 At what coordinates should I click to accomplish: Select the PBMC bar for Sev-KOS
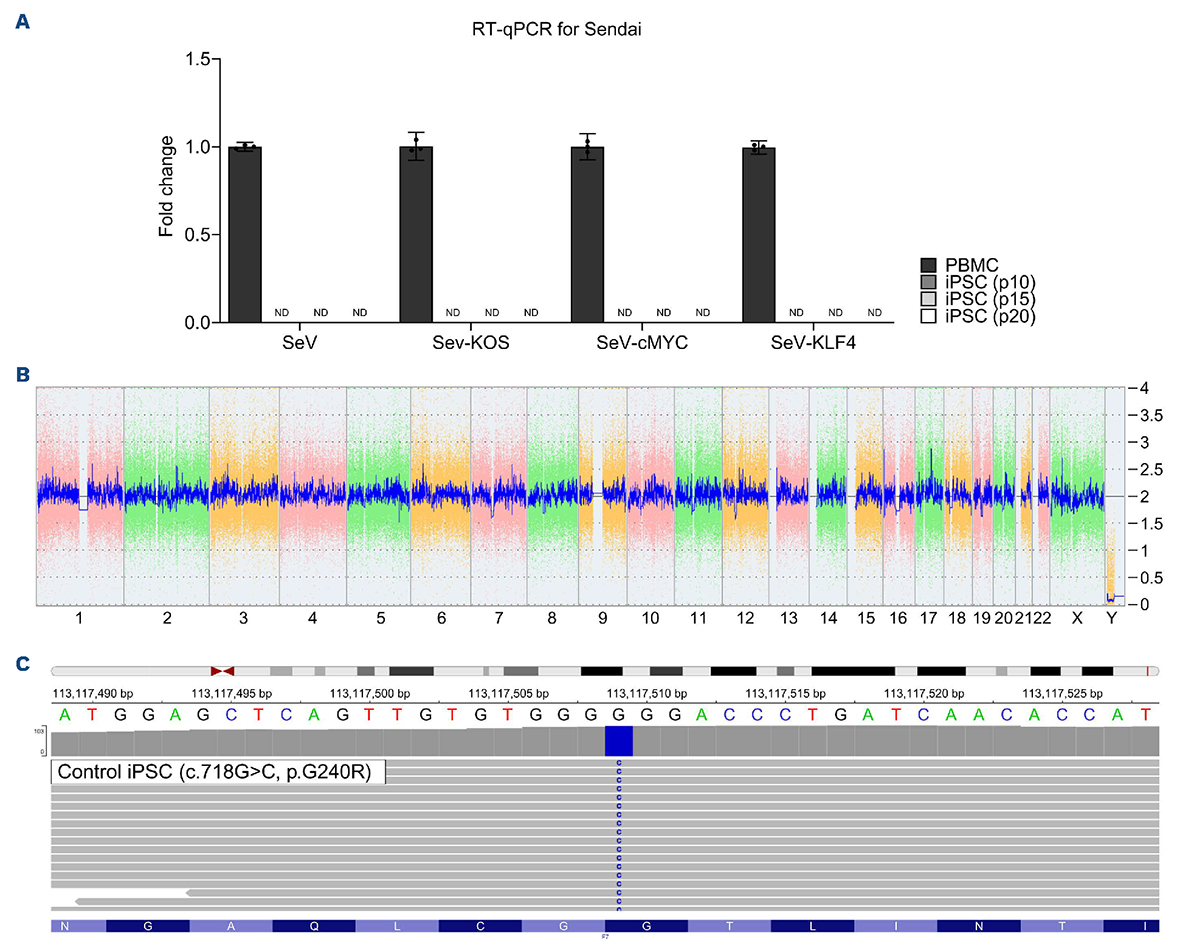pos(416,234)
